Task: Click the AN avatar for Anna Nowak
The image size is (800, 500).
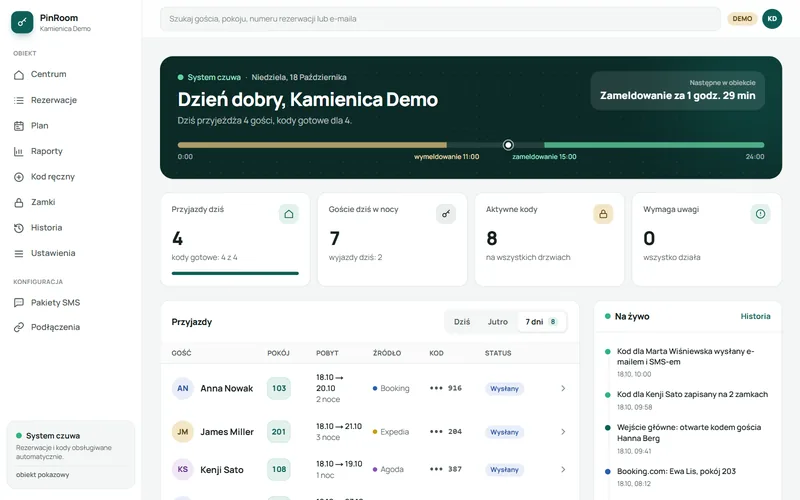Action: tap(183, 388)
